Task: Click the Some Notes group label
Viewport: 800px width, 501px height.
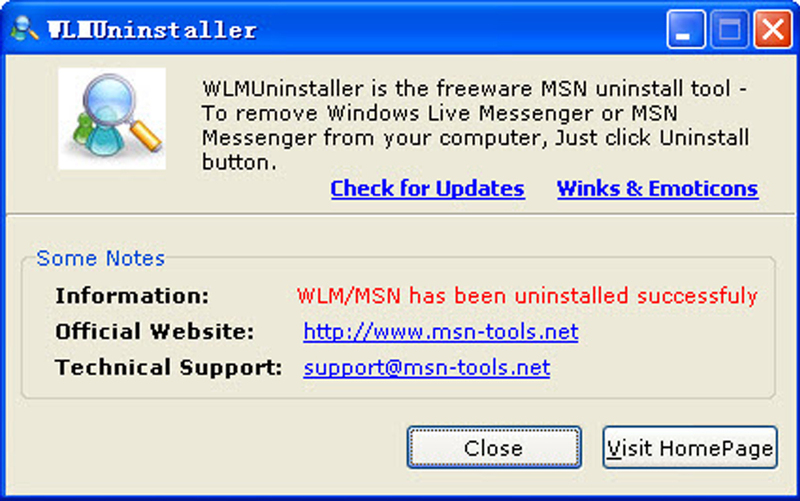Action: pos(101,258)
